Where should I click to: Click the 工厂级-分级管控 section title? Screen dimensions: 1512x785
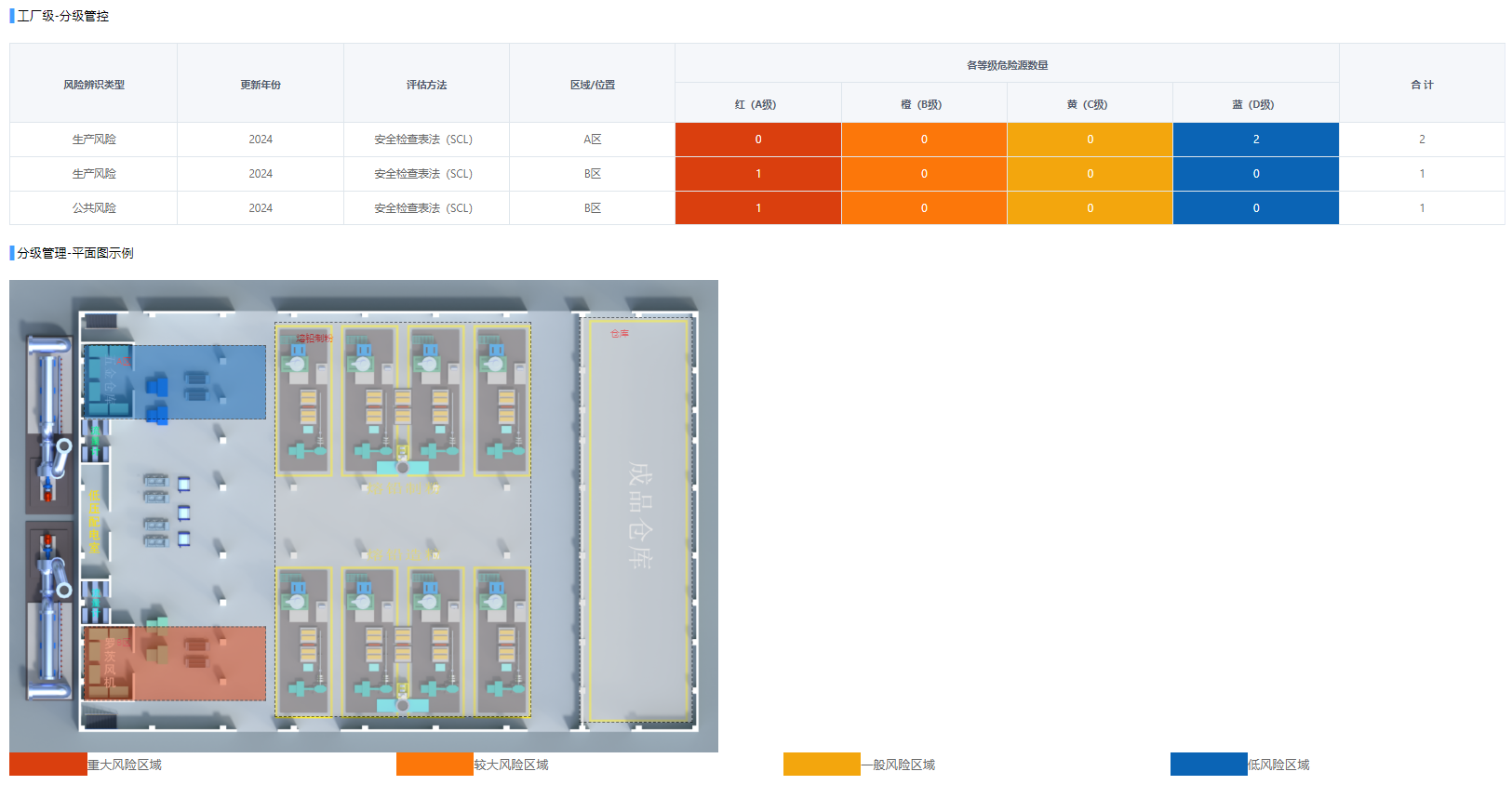[62, 16]
